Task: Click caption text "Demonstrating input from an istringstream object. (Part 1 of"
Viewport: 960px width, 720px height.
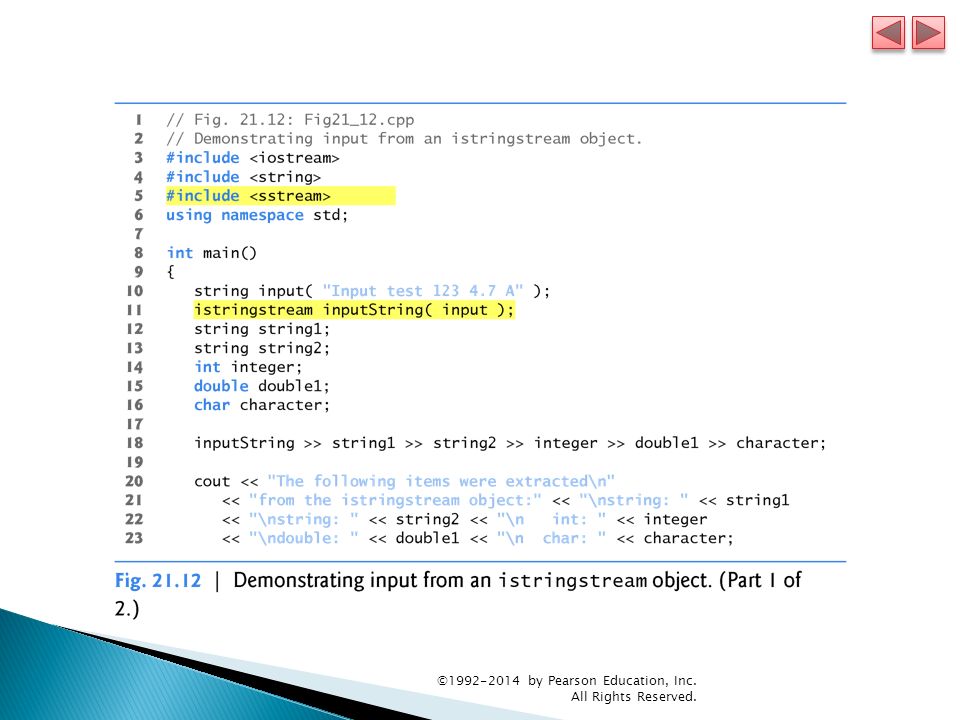Action: click(x=517, y=580)
